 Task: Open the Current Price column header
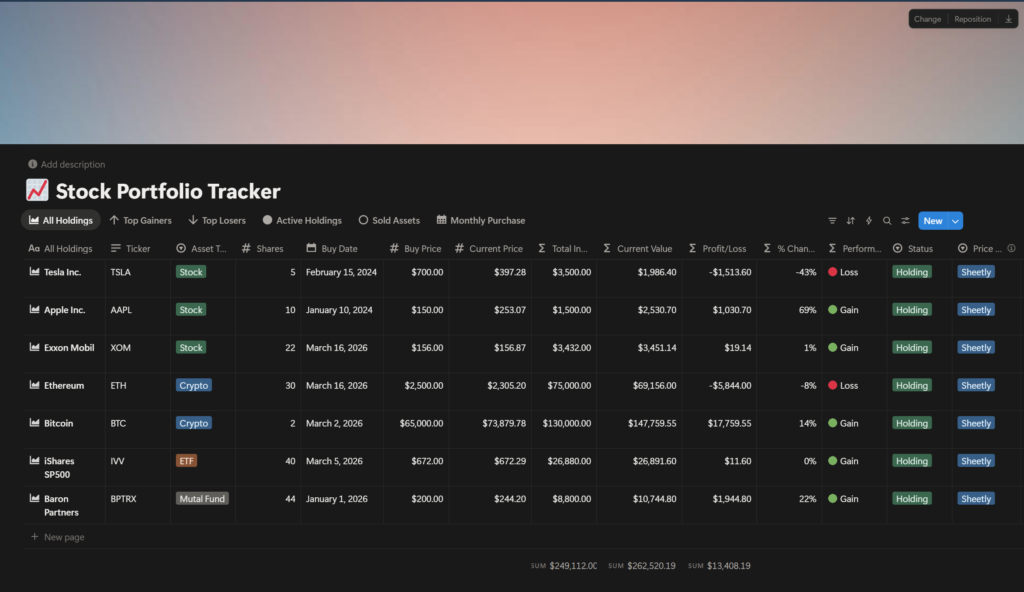coord(489,248)
